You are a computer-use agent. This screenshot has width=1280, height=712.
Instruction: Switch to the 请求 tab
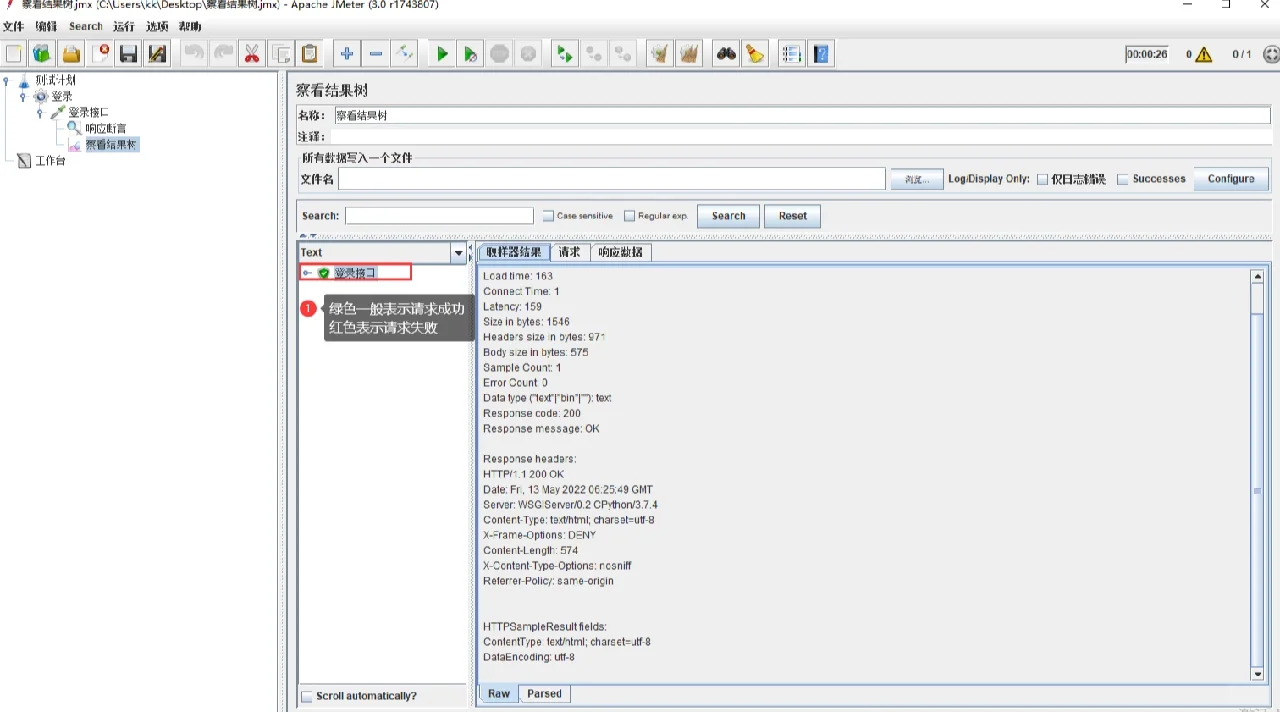coord(570,252)
